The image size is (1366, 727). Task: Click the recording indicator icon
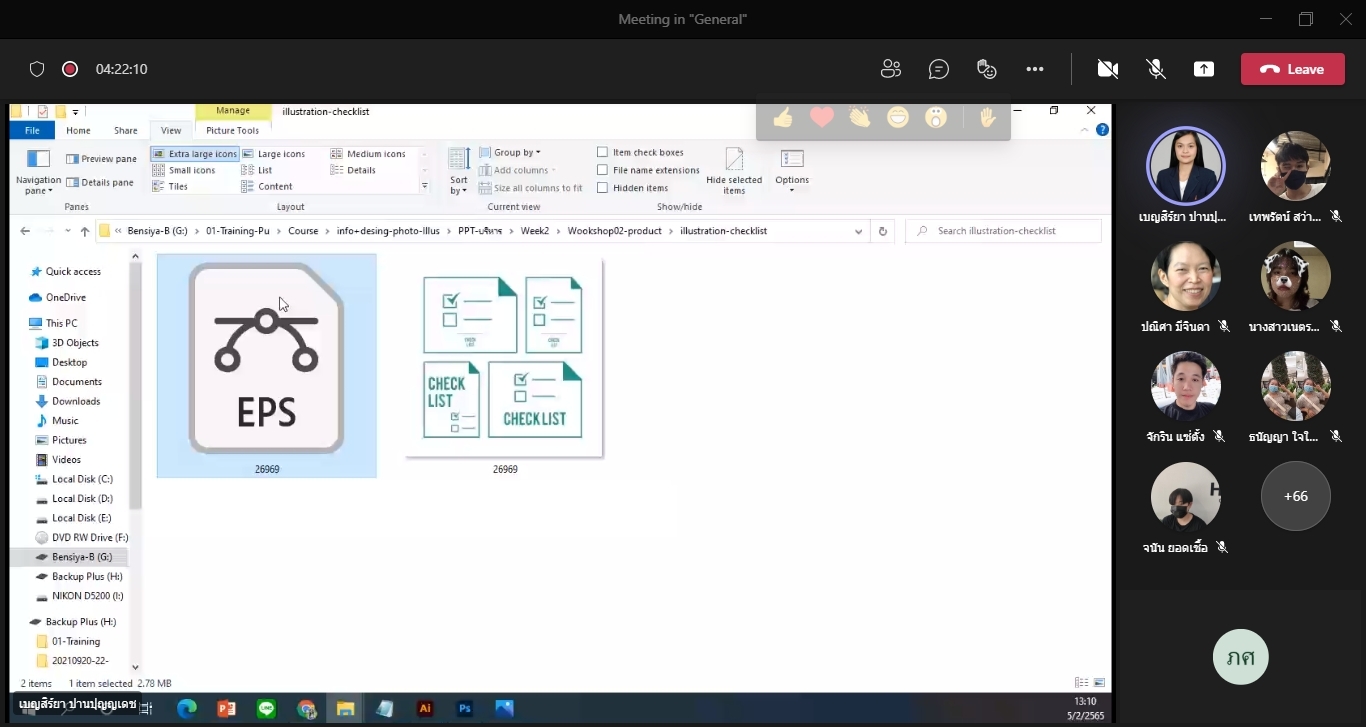[x=70, y=69]
